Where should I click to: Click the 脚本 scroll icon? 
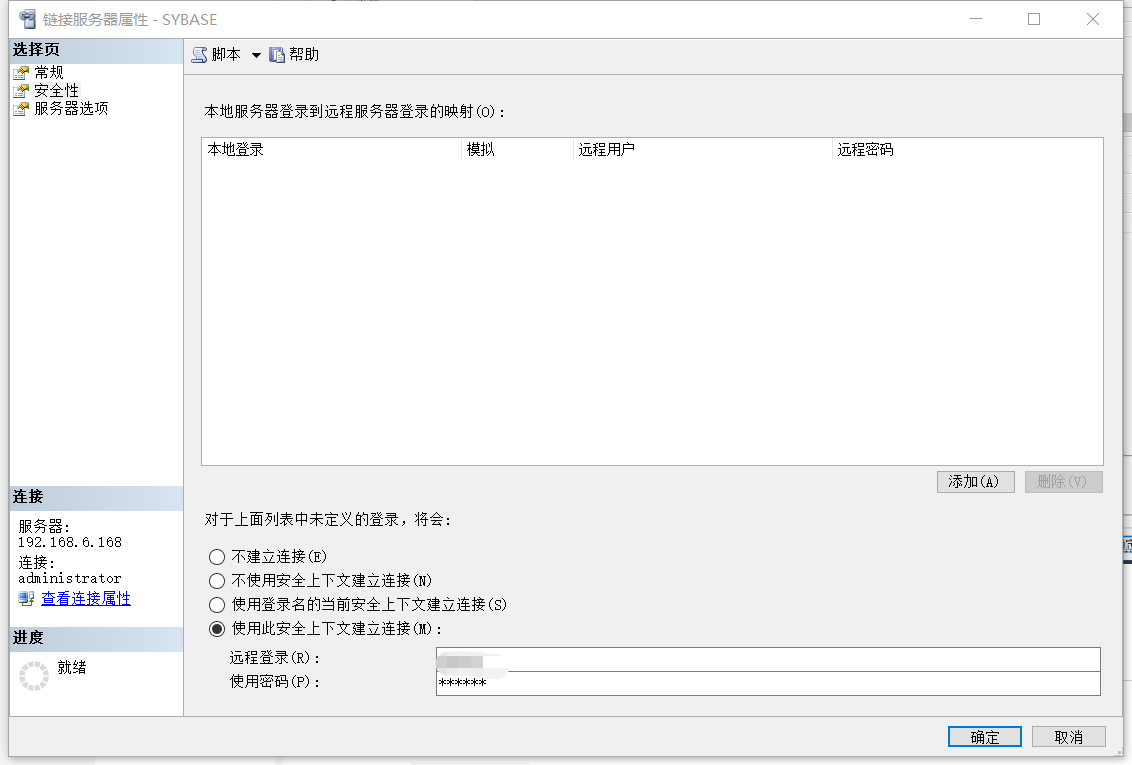point(199,55)
